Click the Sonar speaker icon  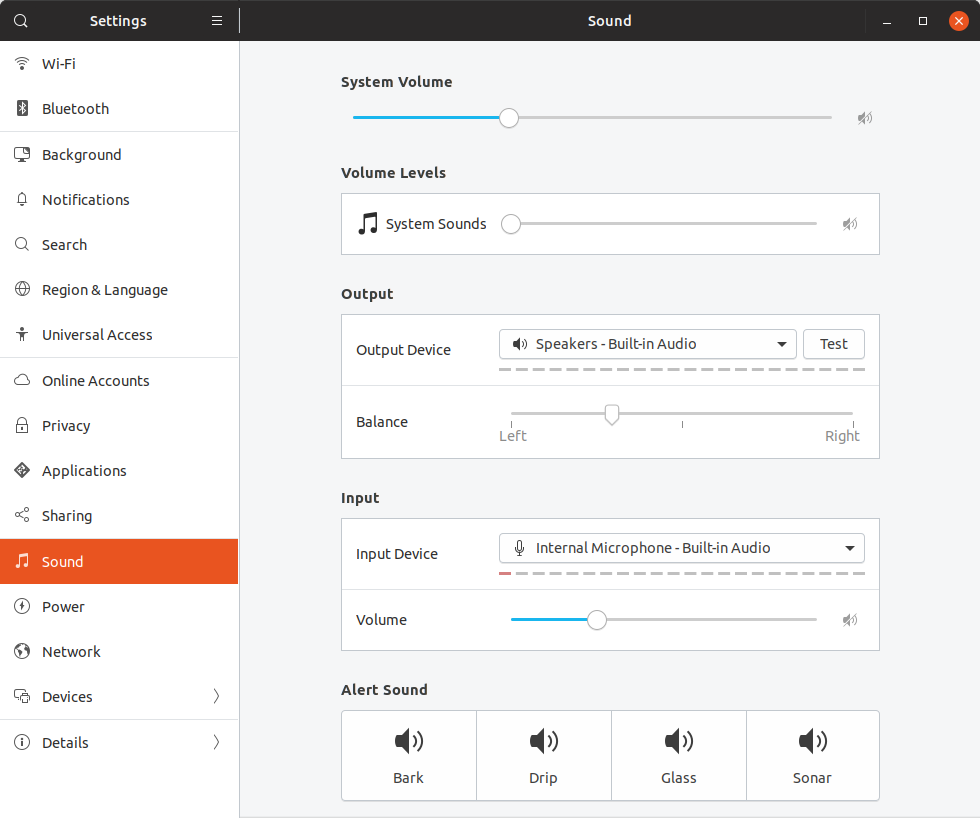(x=813, y=741)
